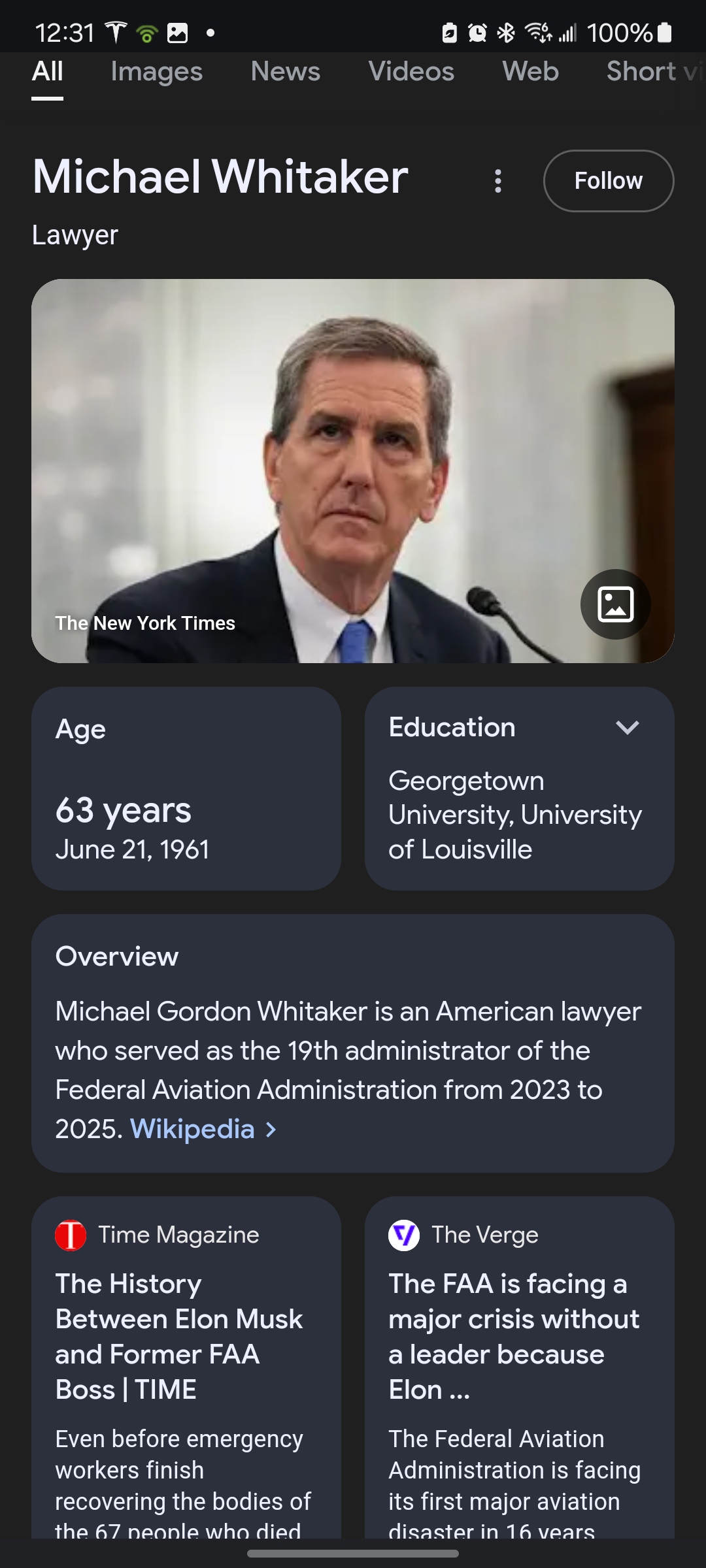This screenshot has width=706, height=1568.
Task: Tap the battery icon in status bar
Action: [664, 33]
